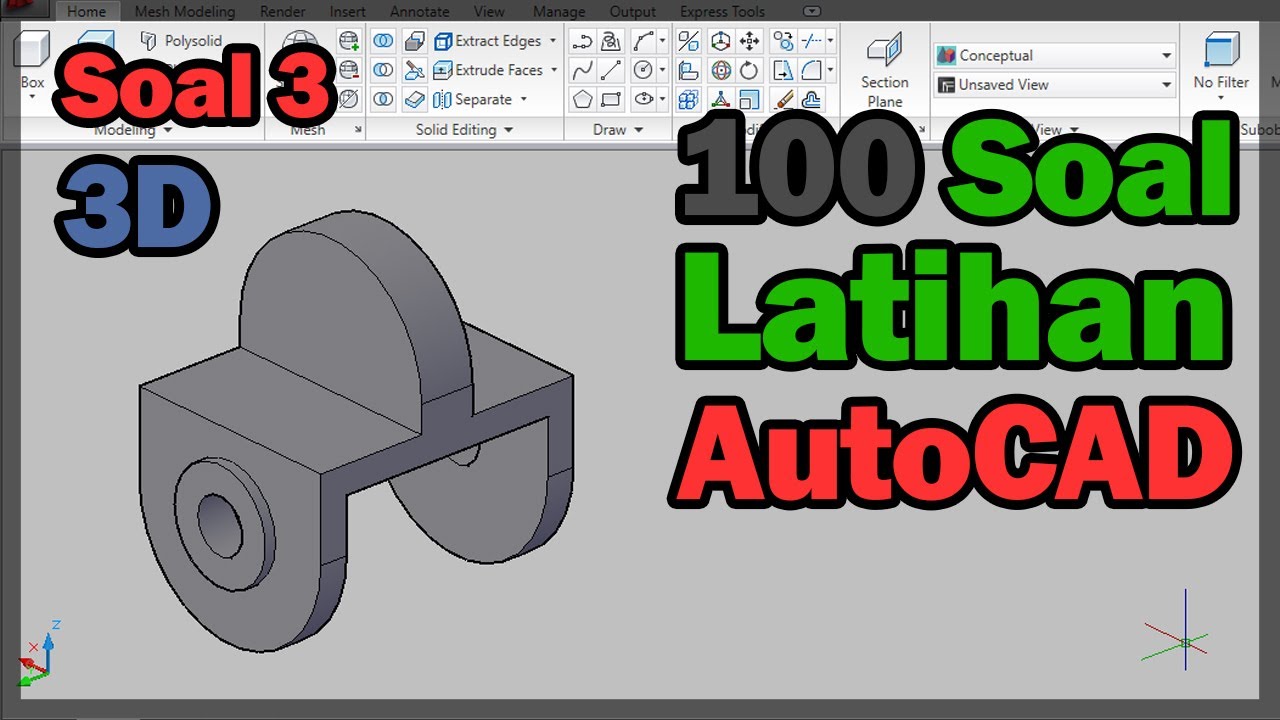Viewport: 1280px width, 720px height.
Task: Open the Express Tools tab
Action: point(723,12)
